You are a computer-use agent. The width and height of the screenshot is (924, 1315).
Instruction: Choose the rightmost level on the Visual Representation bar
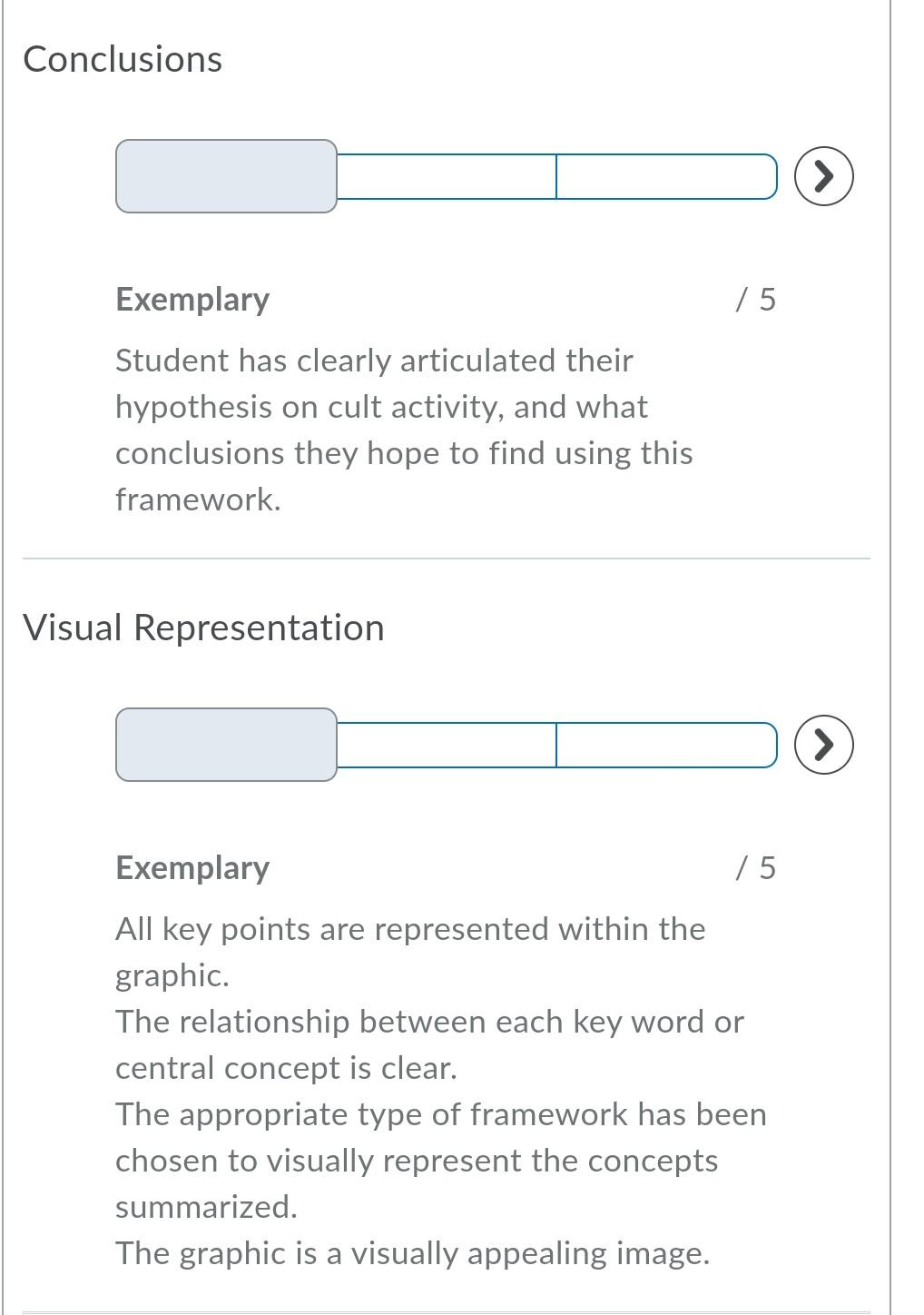point(667,745)
